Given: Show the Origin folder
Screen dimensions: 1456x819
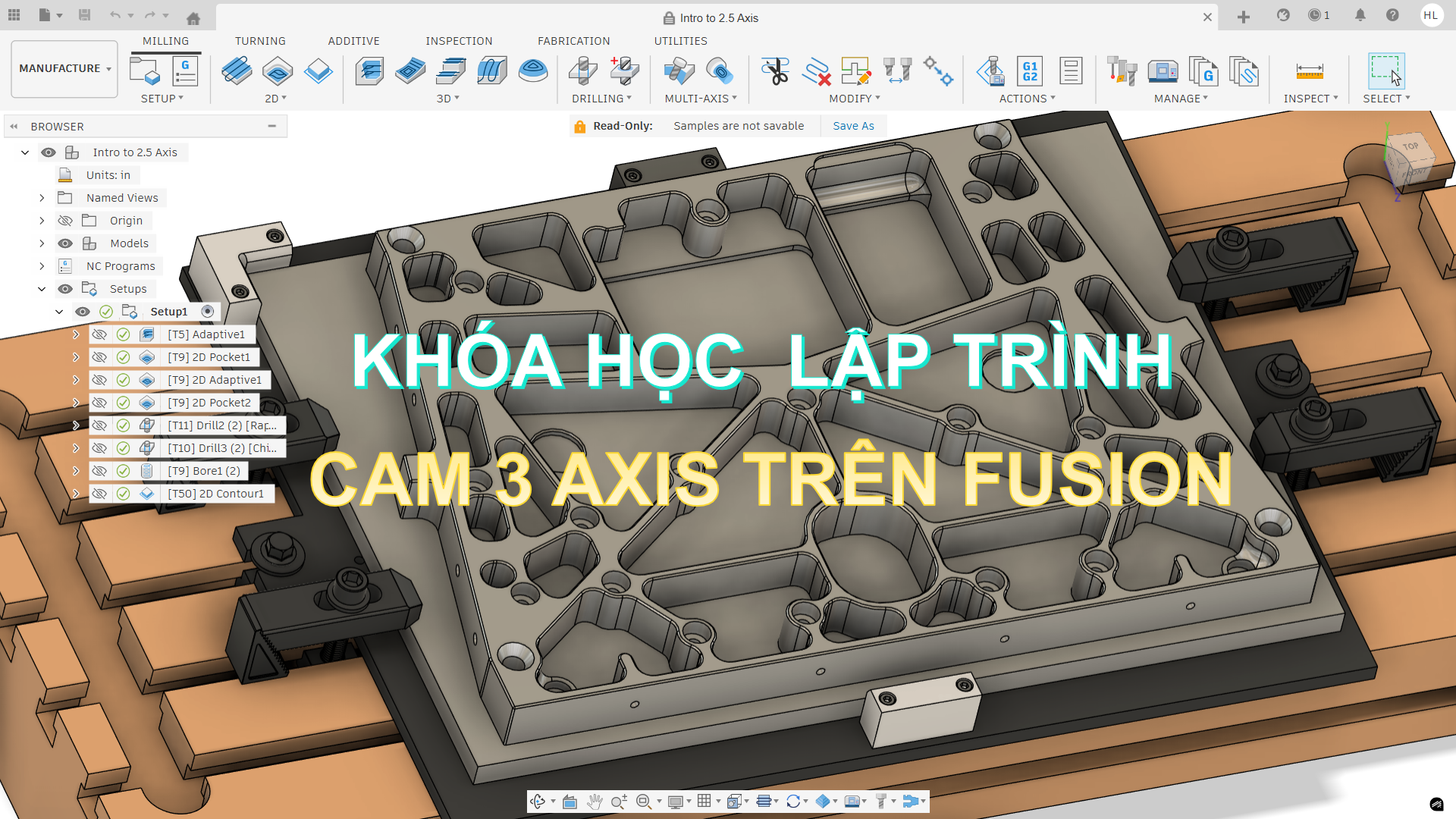Looking at the screenshot, I should 65,221.
